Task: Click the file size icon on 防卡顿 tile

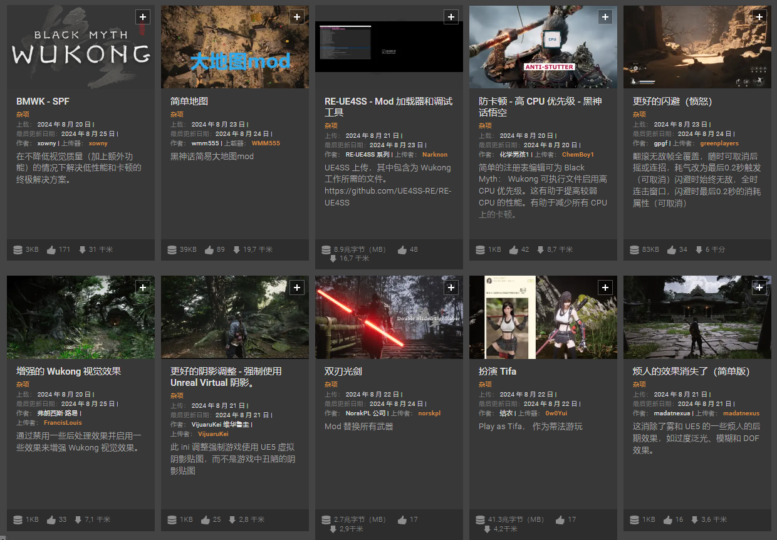Action: pyautogui.click(x=479, y=249)
